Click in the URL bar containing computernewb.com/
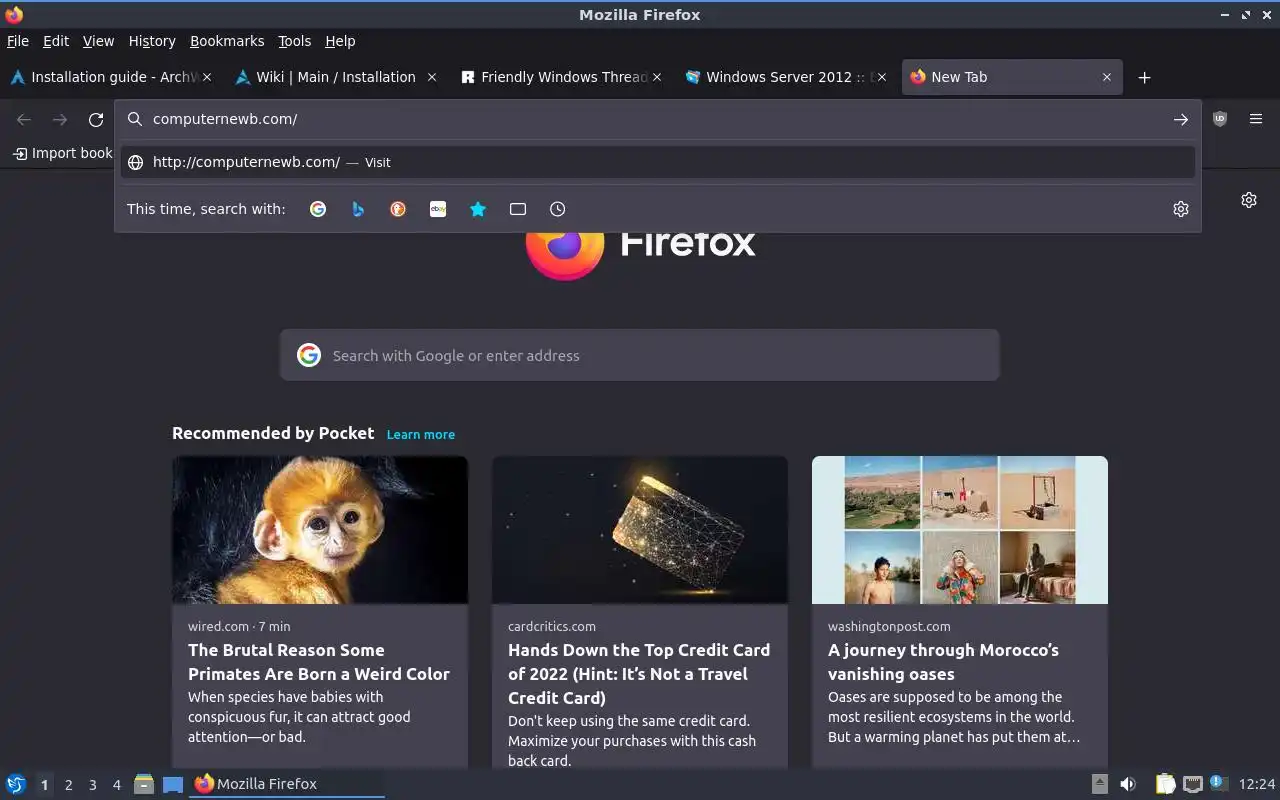This screenshot has width=1280, height=800. click(658, 119)
